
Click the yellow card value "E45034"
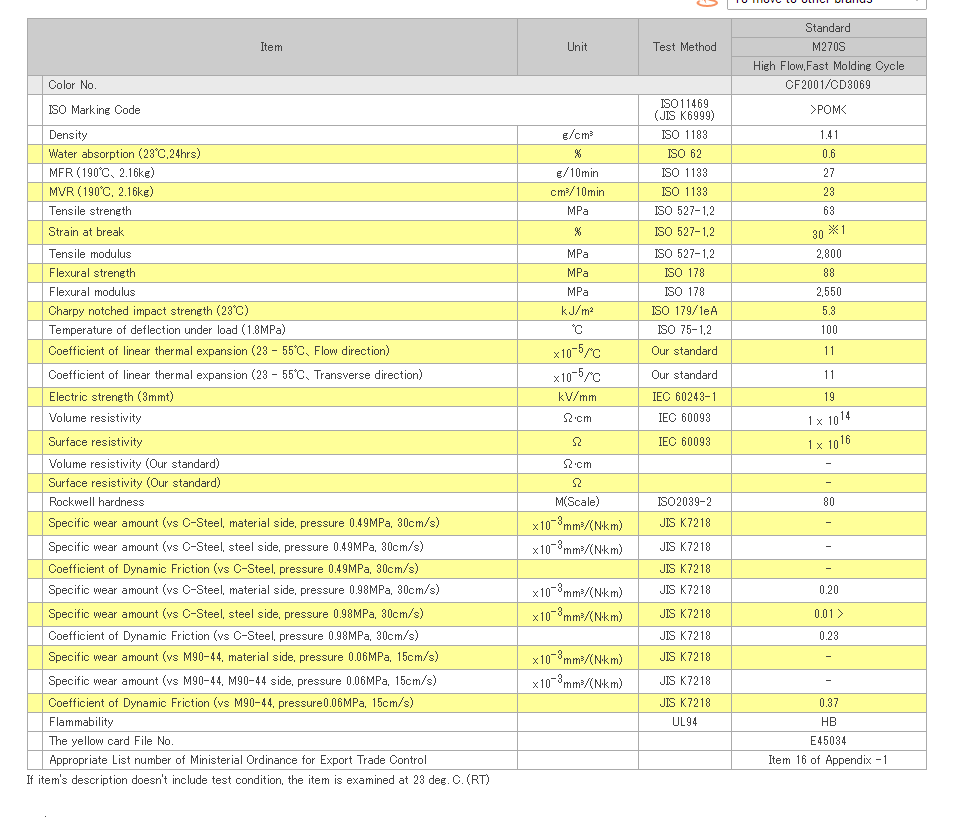pyautogui.click(x=829, y=741)
